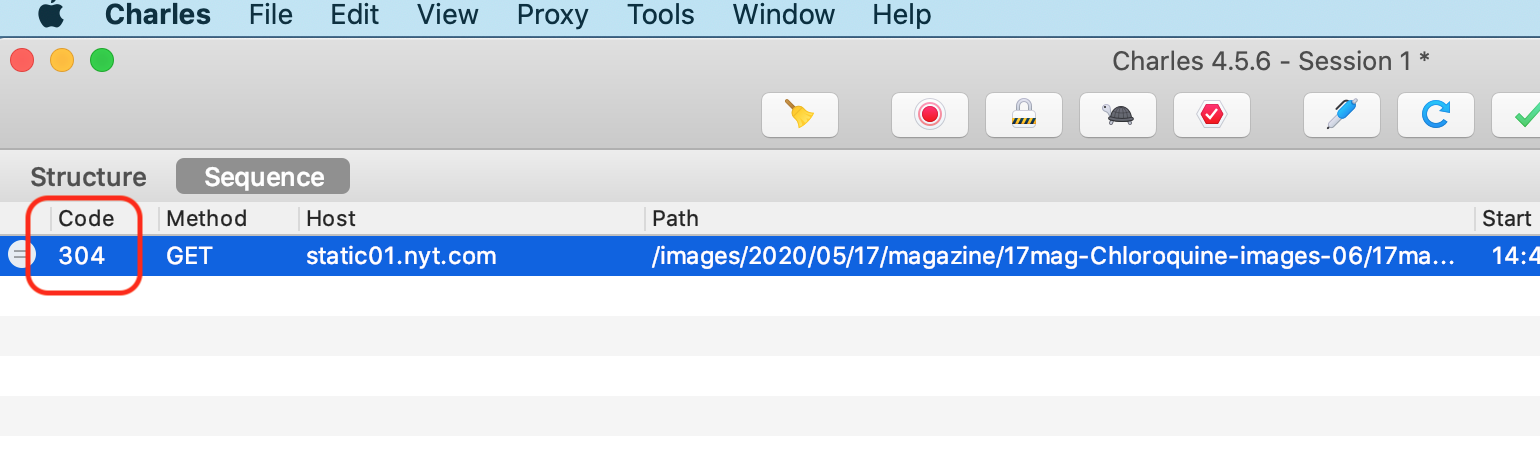Open the Apple menu
The image size is (1540, 450).
50,15
